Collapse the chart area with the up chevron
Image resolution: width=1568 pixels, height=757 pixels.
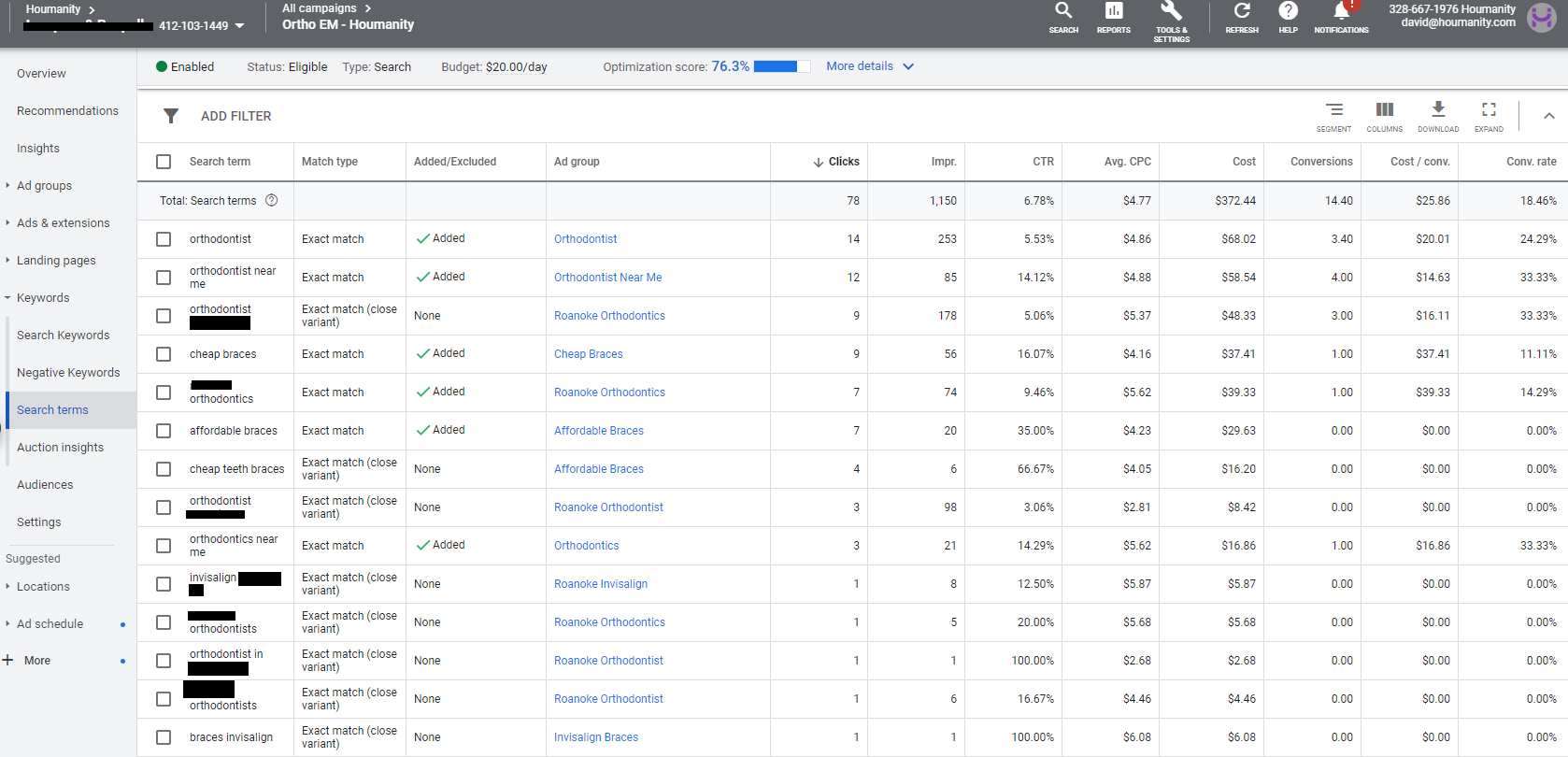[1549, 116]
